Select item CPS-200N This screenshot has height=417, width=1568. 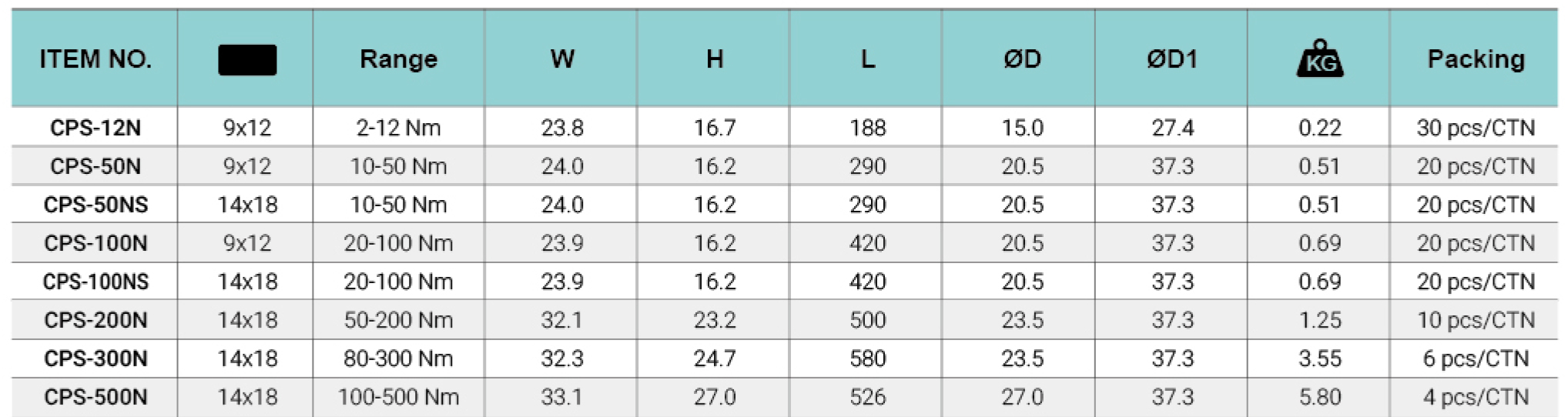coord(95,320)
